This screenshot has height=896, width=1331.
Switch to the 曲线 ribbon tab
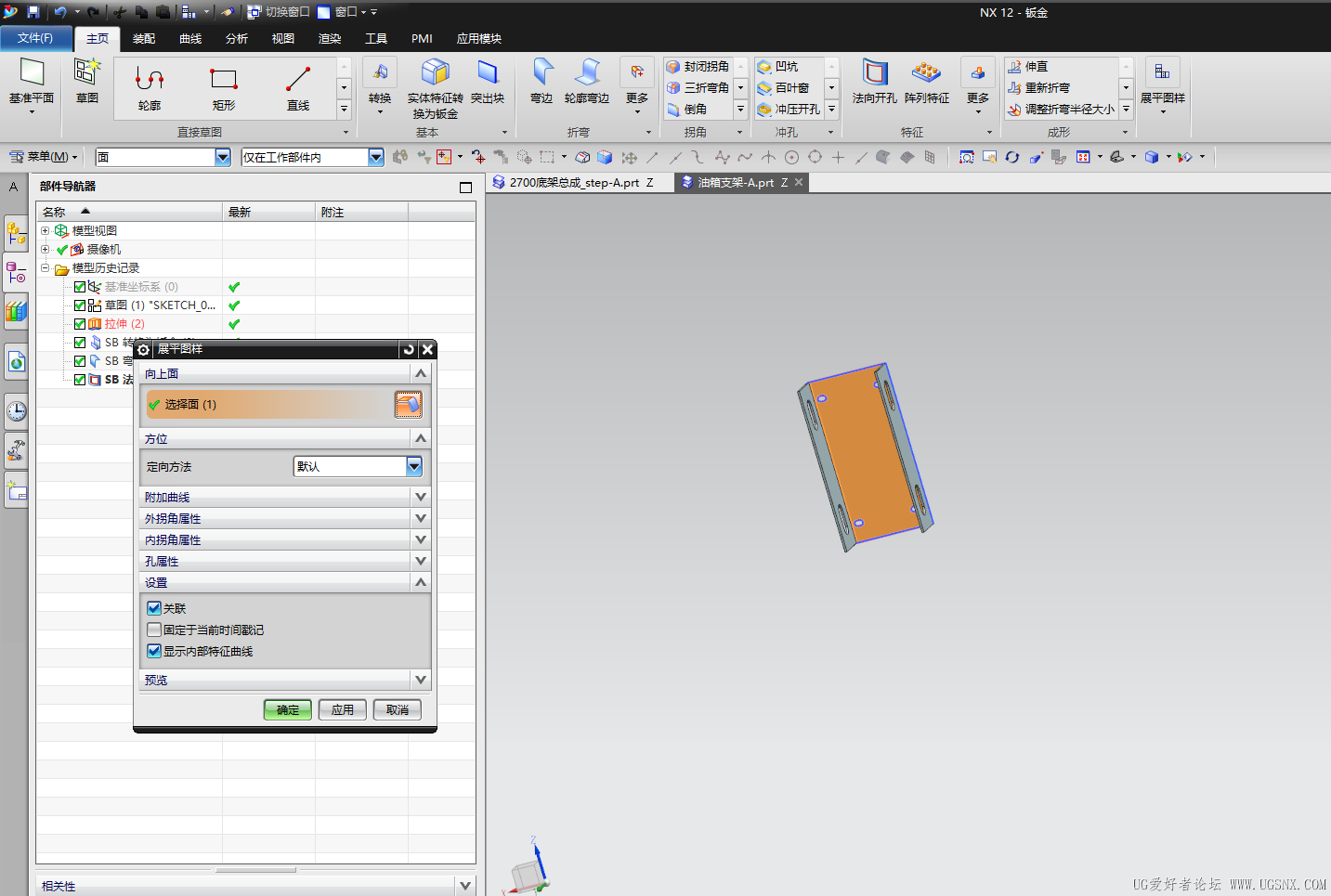pos(190,38)
